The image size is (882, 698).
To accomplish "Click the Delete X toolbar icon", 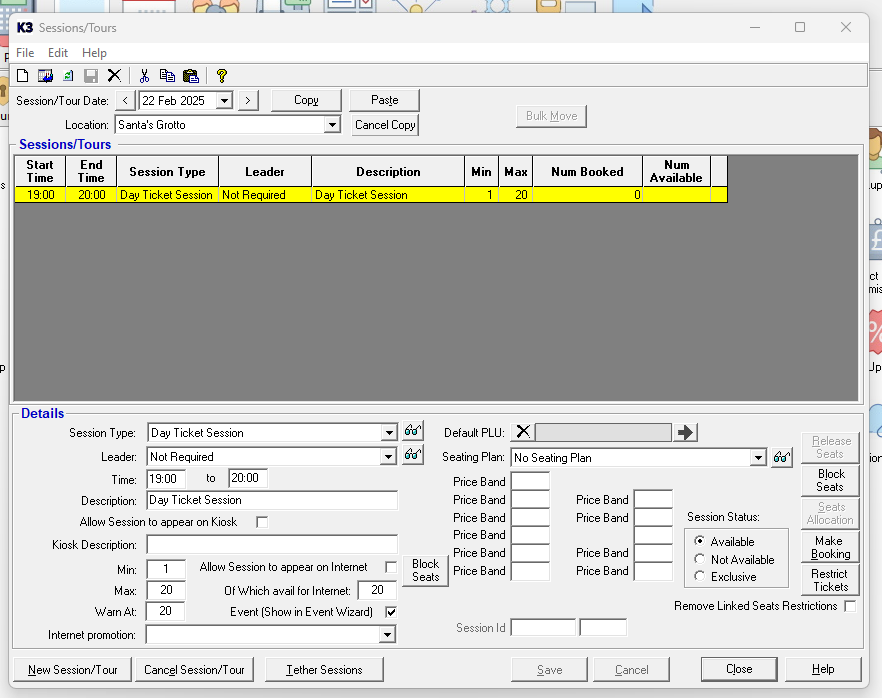I will coord(114,76).
